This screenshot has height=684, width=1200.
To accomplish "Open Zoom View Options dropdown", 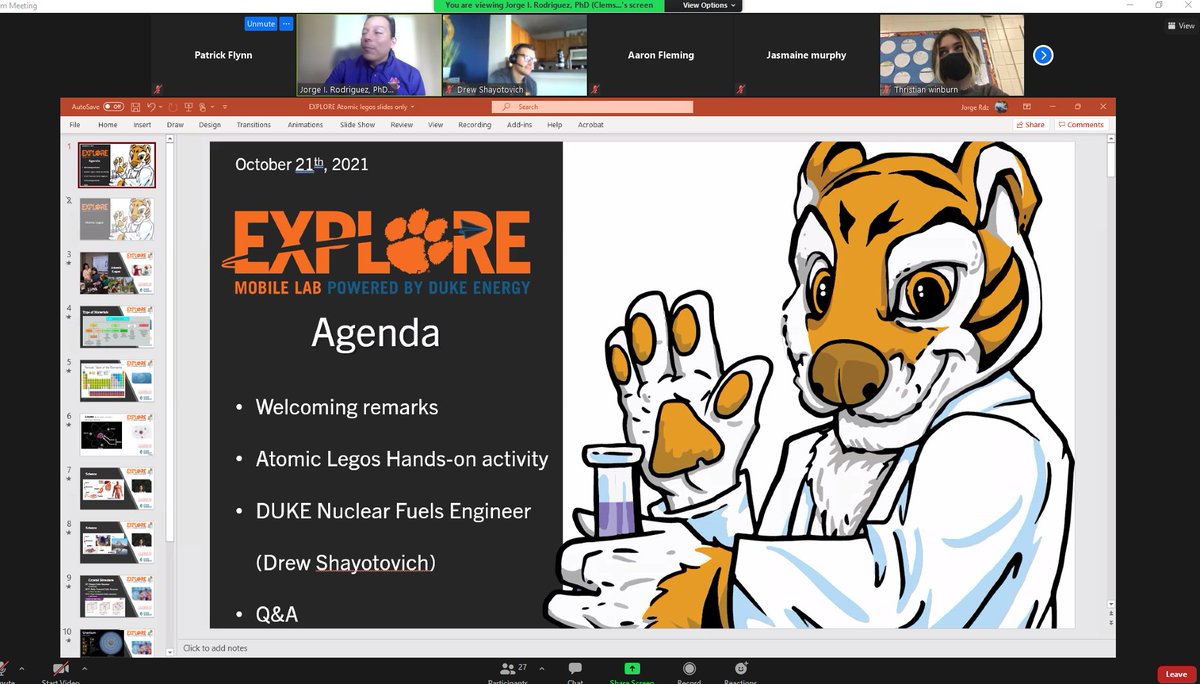I will coord(709,5).
